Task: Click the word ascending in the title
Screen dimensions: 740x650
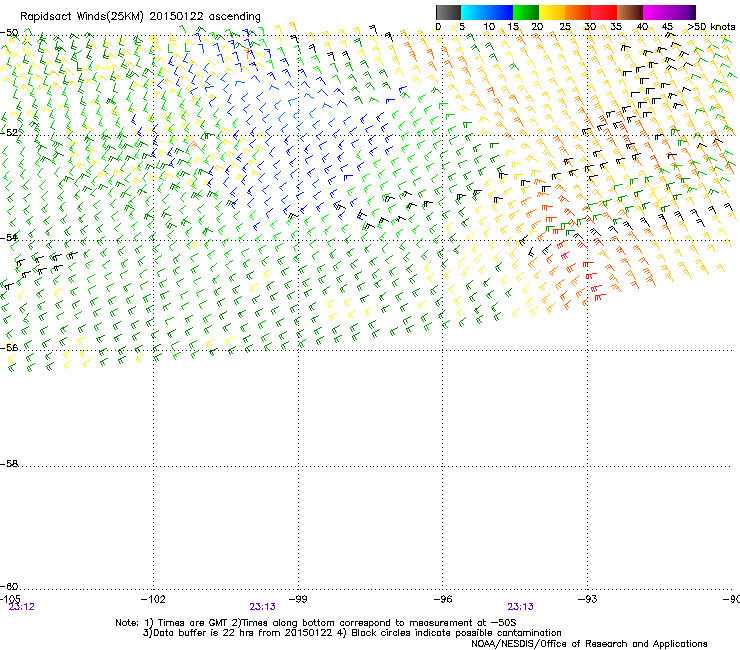Action: click(x=235, y=17)
